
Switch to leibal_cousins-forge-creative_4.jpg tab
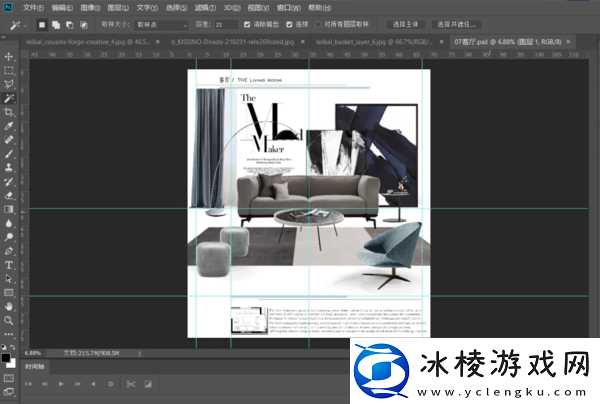coord(88,42)
